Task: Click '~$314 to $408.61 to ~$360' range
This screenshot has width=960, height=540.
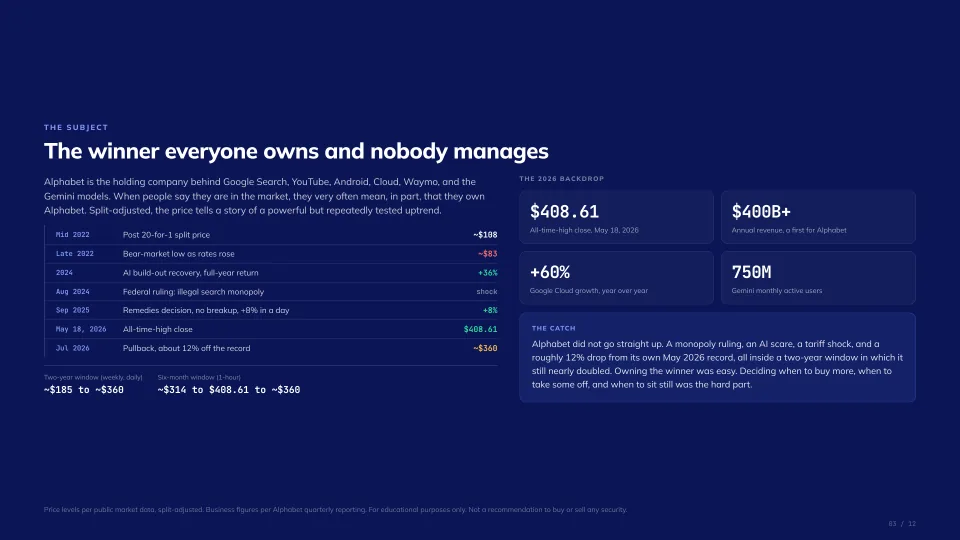Action: tap(228, 390)
